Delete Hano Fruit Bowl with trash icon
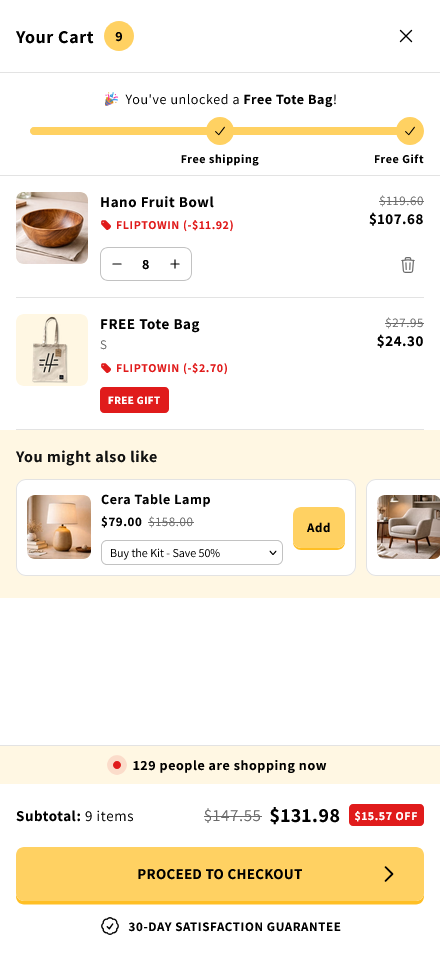 tap(408, 265)
